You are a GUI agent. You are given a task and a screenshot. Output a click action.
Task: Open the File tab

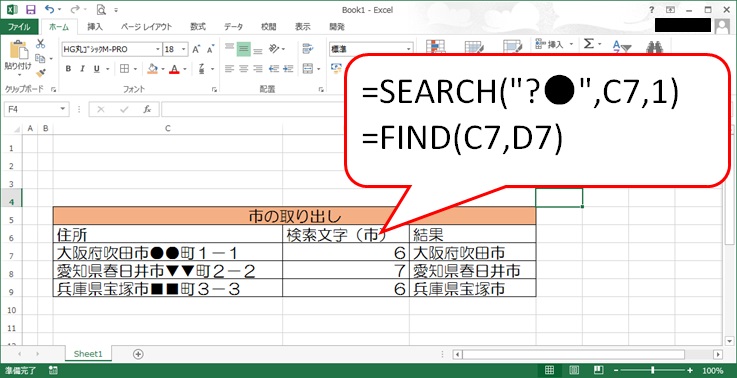(19, 27)
